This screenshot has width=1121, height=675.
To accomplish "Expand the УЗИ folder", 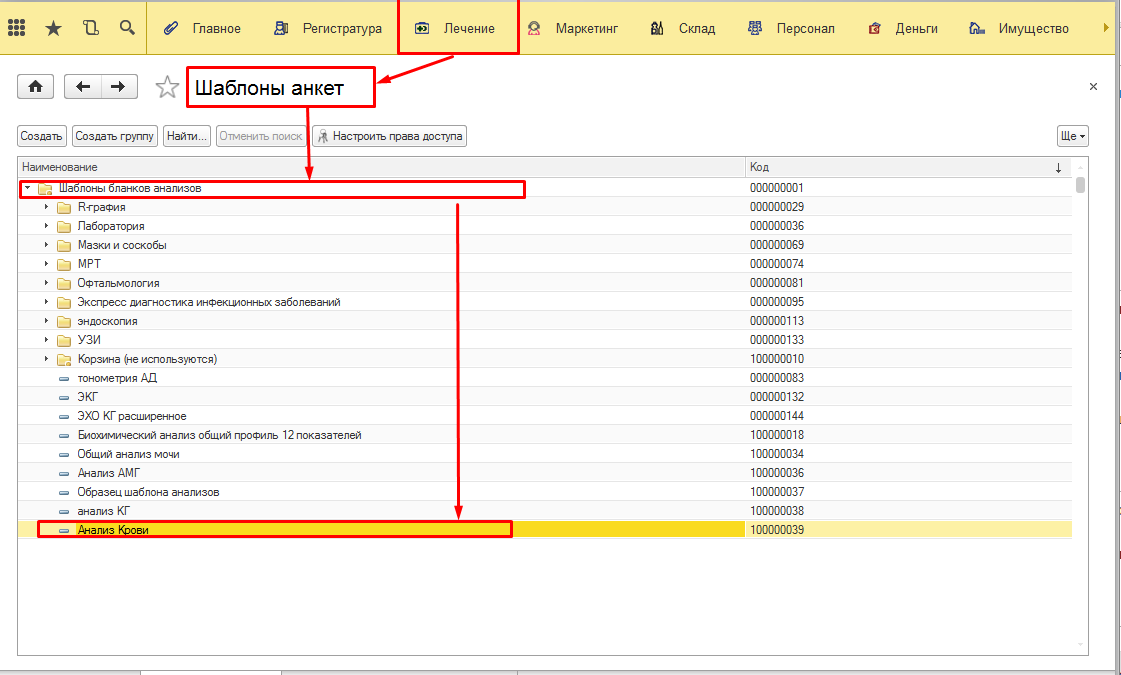I will pyautogui.click(x=46, y=340).
